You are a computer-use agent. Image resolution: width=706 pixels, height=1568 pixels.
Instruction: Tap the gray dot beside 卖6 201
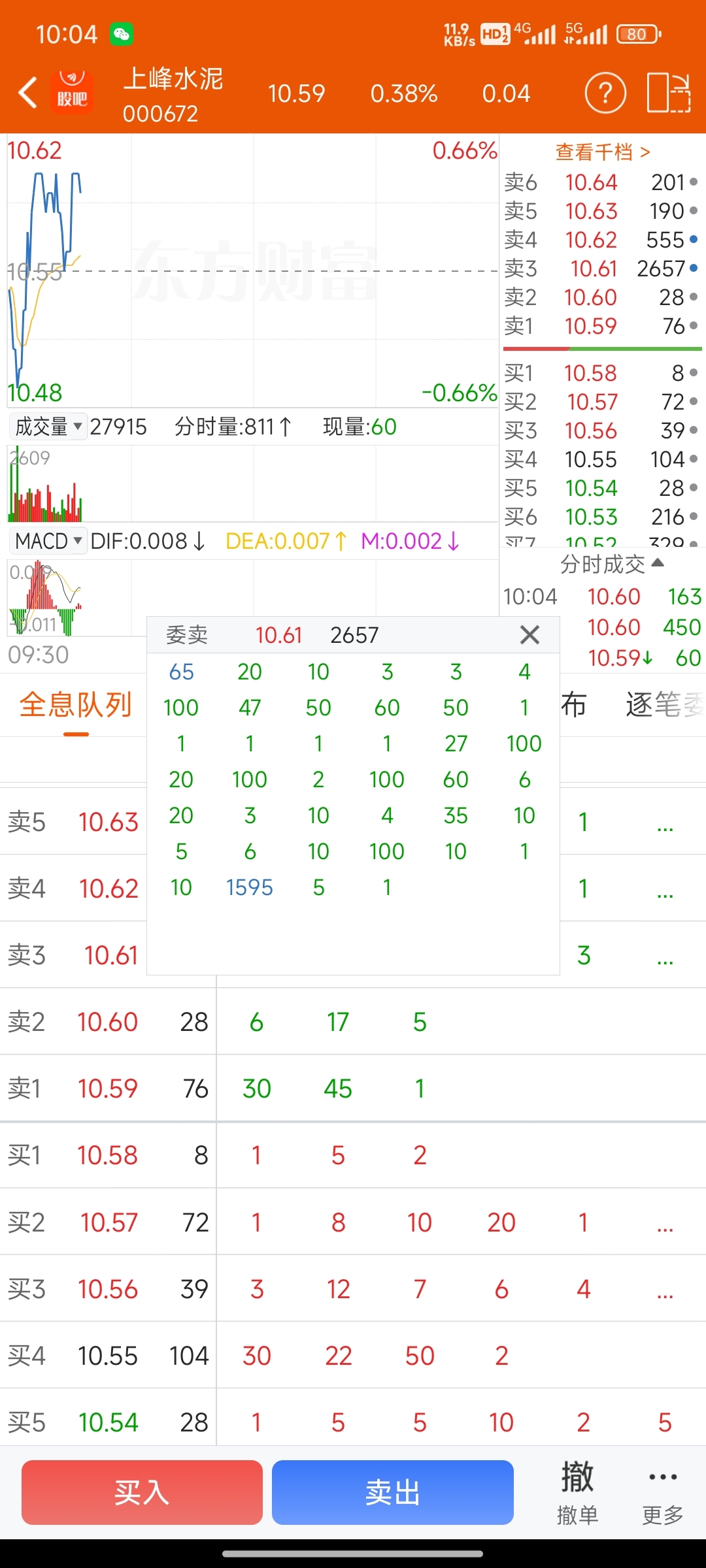tap(694, 182)
